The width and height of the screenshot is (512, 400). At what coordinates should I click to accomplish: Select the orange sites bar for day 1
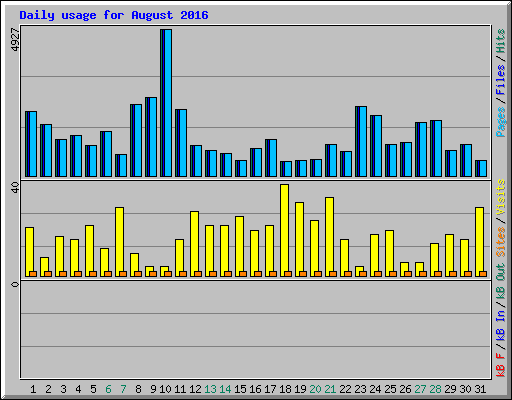[x=33, y=274]
